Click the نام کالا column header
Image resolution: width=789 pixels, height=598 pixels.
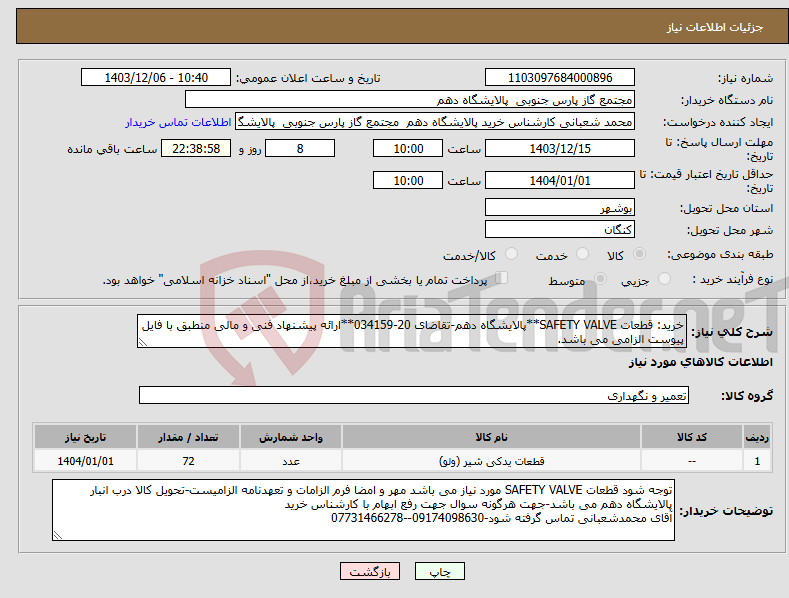(491, 437)
